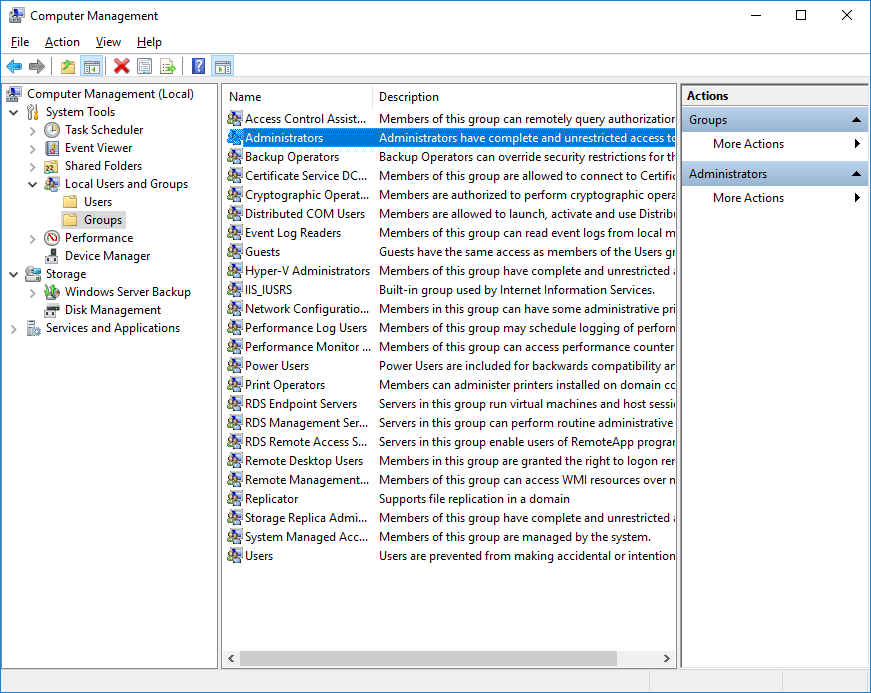The image size is (871, 693).
Task: Toggle the Show/Hide Action Pane button
Action: point(223,67)
